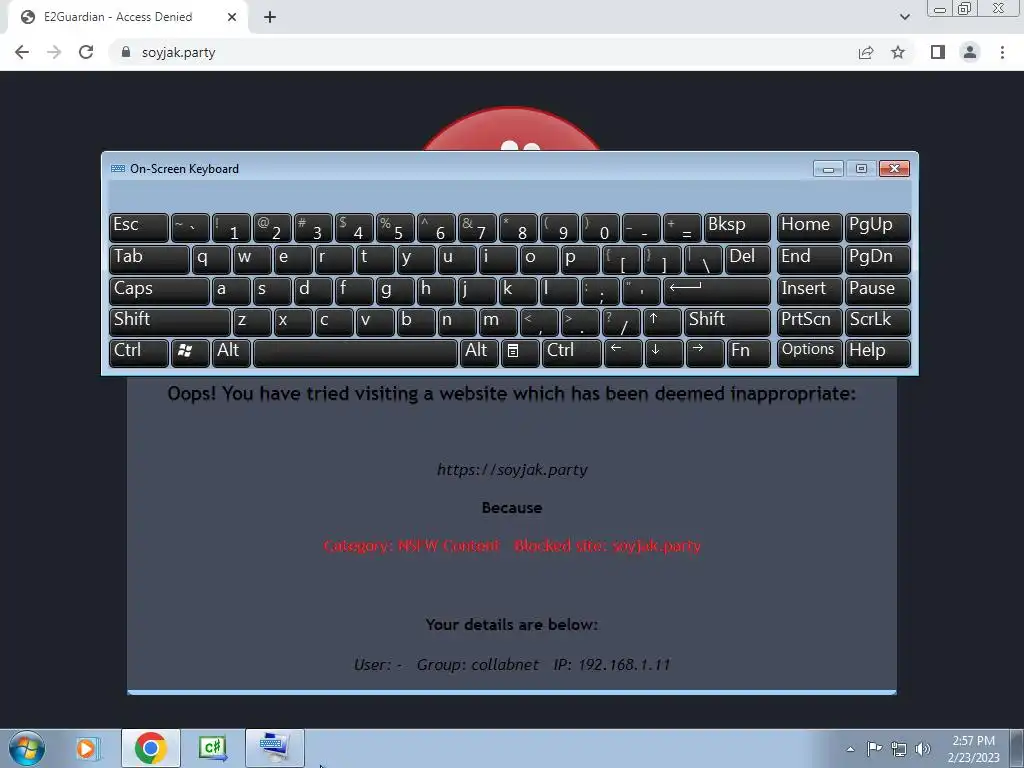Toggle the right Ctrl key
The image size is (1024, 768).
[571, 353]
